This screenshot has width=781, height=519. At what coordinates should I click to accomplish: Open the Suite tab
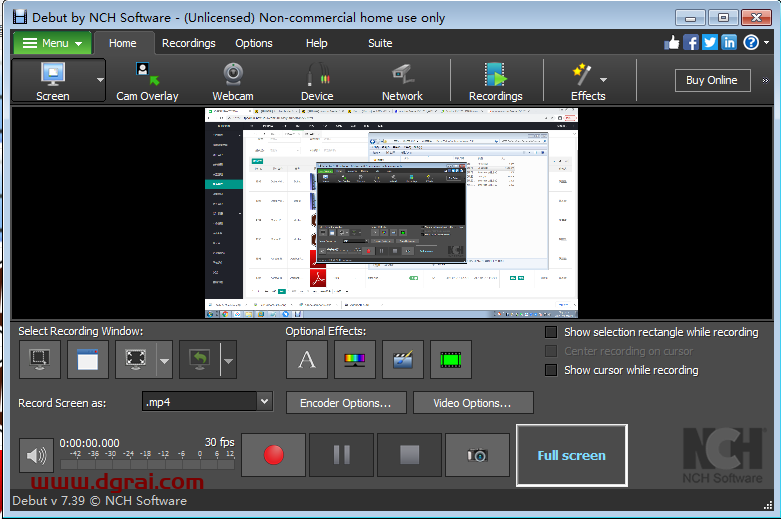click(x=380, y=43)
